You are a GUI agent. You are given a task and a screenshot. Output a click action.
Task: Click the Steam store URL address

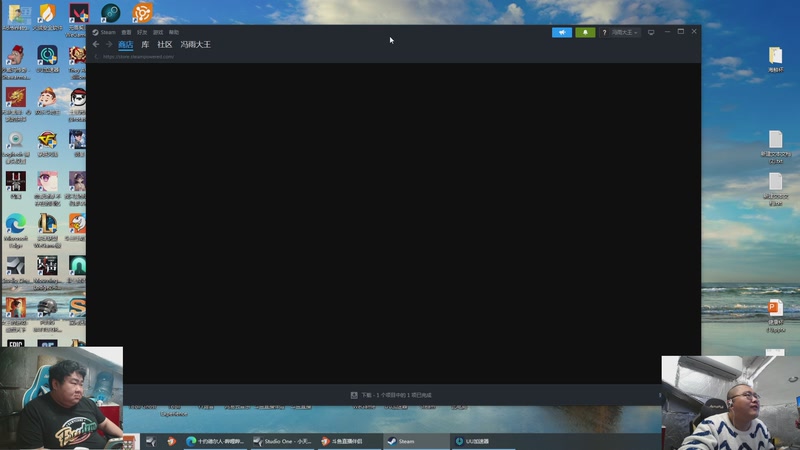[138, 57]
